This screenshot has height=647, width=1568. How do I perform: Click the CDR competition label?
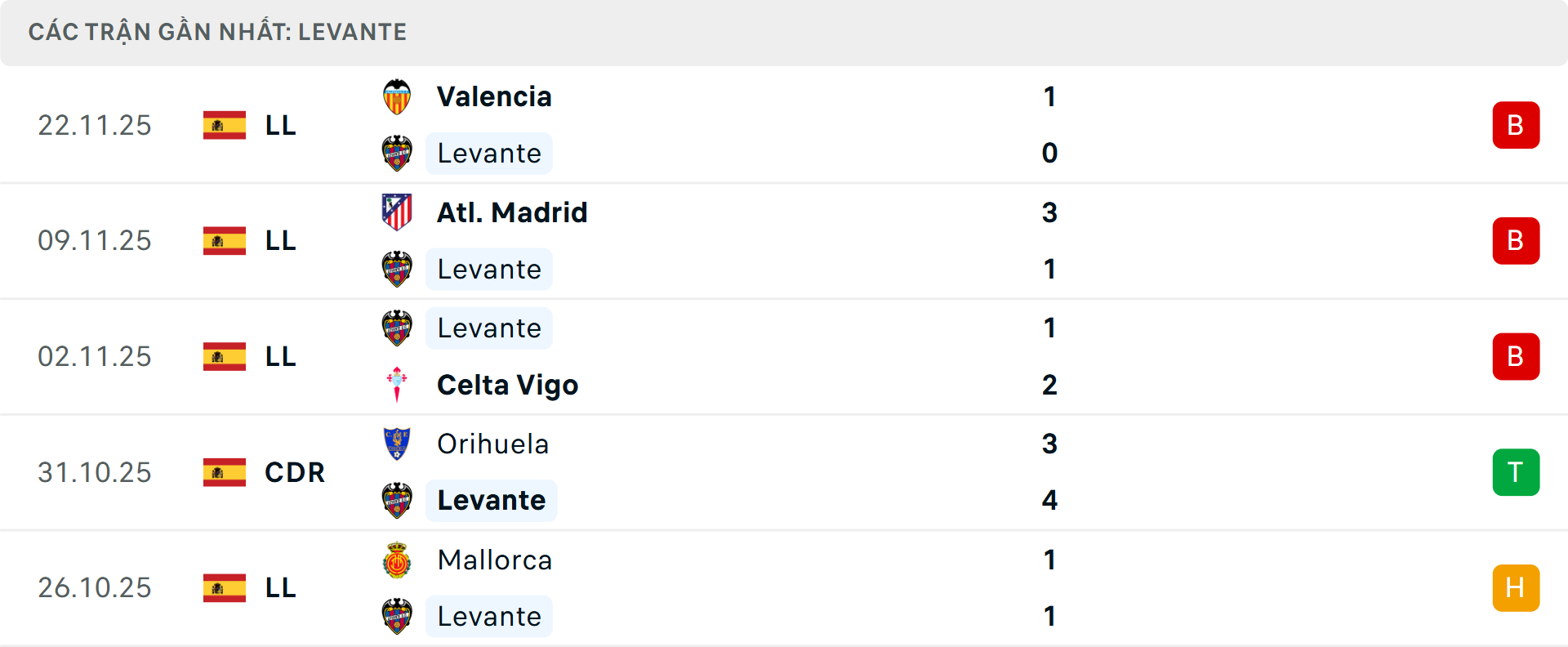click(295, 472)
